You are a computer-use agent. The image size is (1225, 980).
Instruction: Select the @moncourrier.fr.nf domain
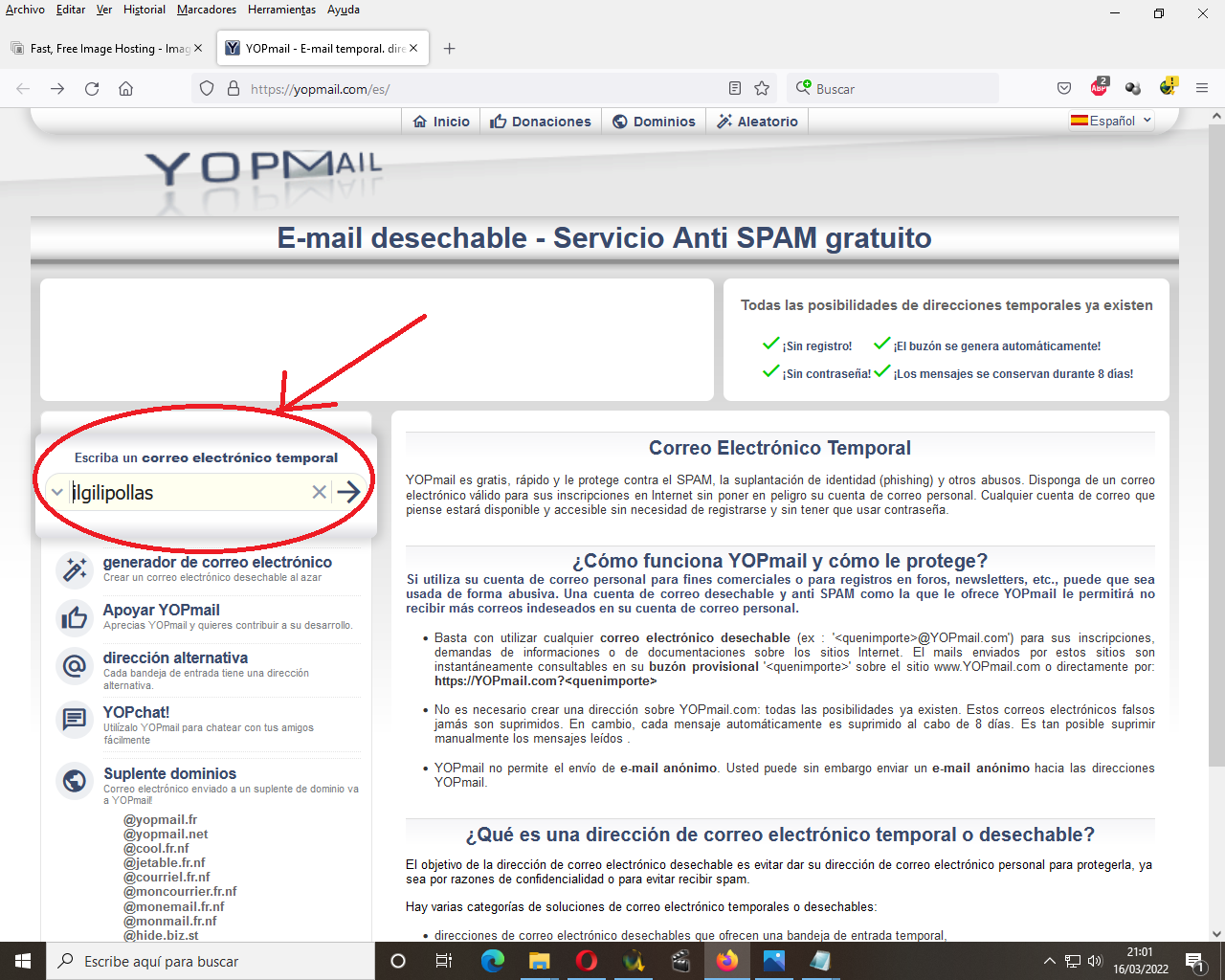[180, 891]
